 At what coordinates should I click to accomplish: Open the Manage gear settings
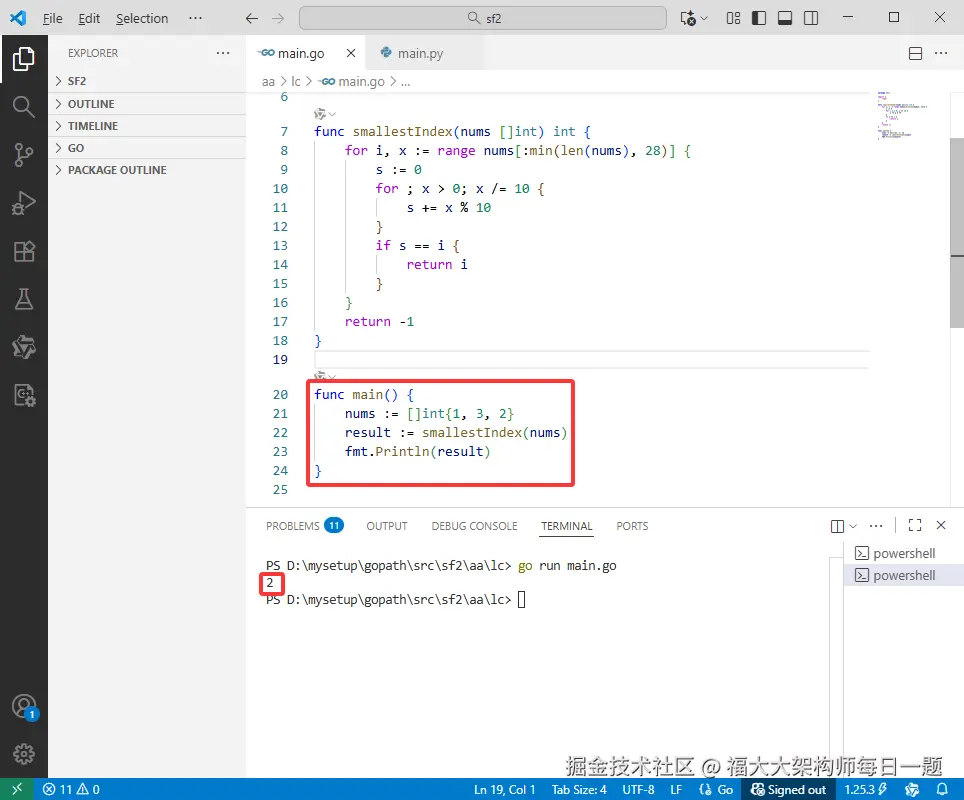click(23, 754)
